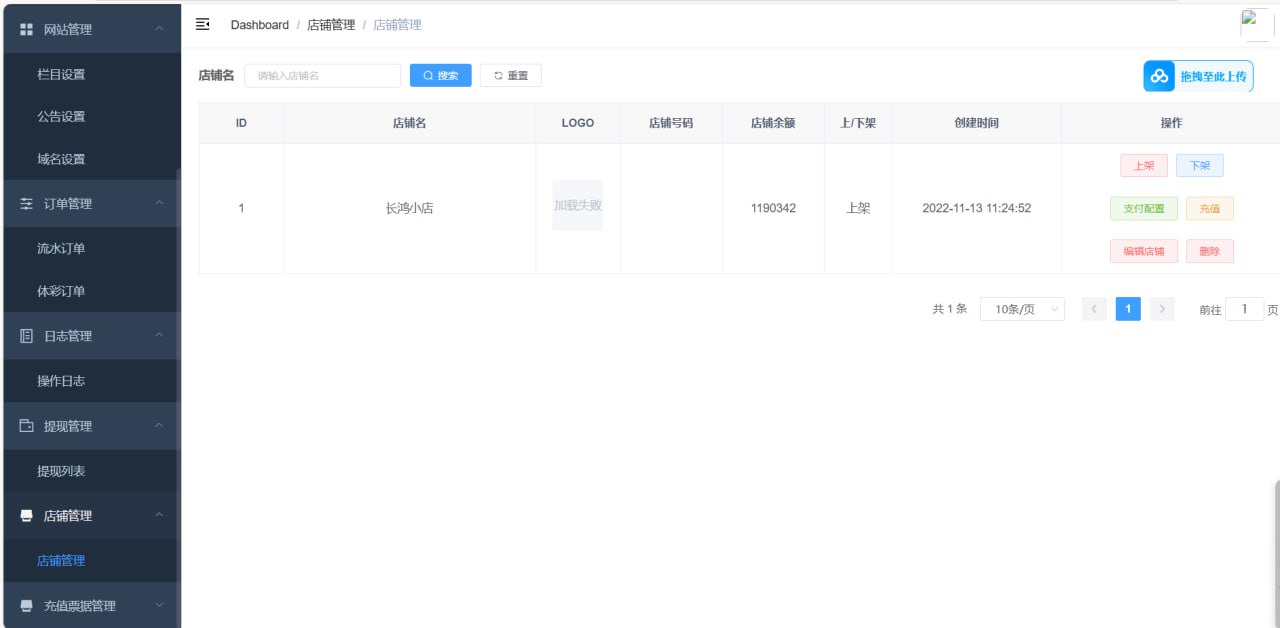Click the 网站管理 grid icon

pyautogui.click(x=27, y=30)
